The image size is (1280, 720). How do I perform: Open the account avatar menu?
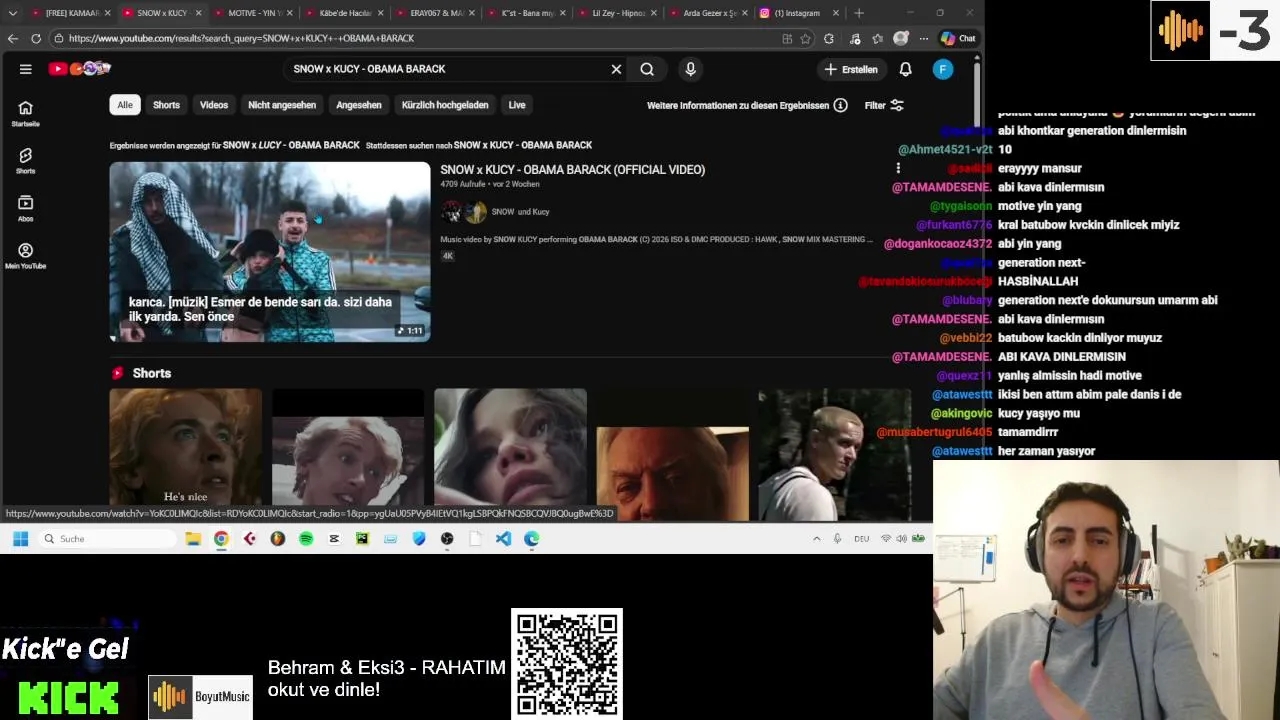coord(943,69)
